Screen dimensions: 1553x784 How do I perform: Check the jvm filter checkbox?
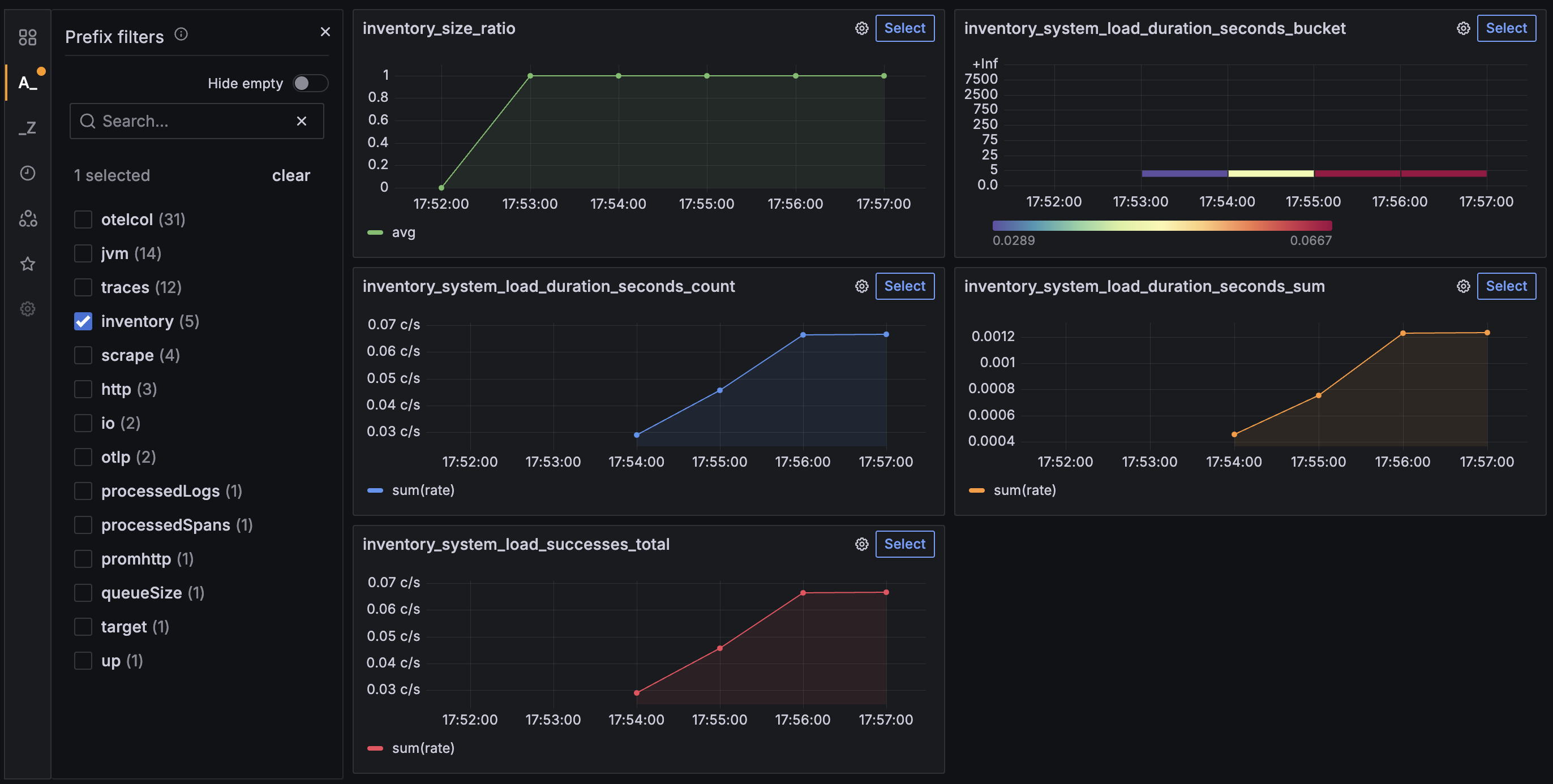[x=83, y=253]
